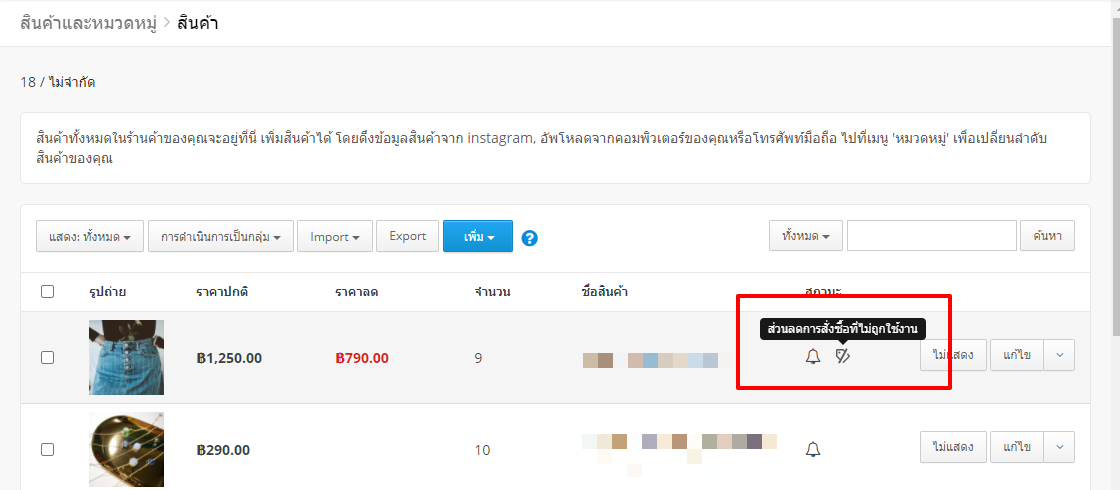Click the ชื่อสินค้า column header
The width and height of the screenshot is (1120, 490).
tap(605, 291)
